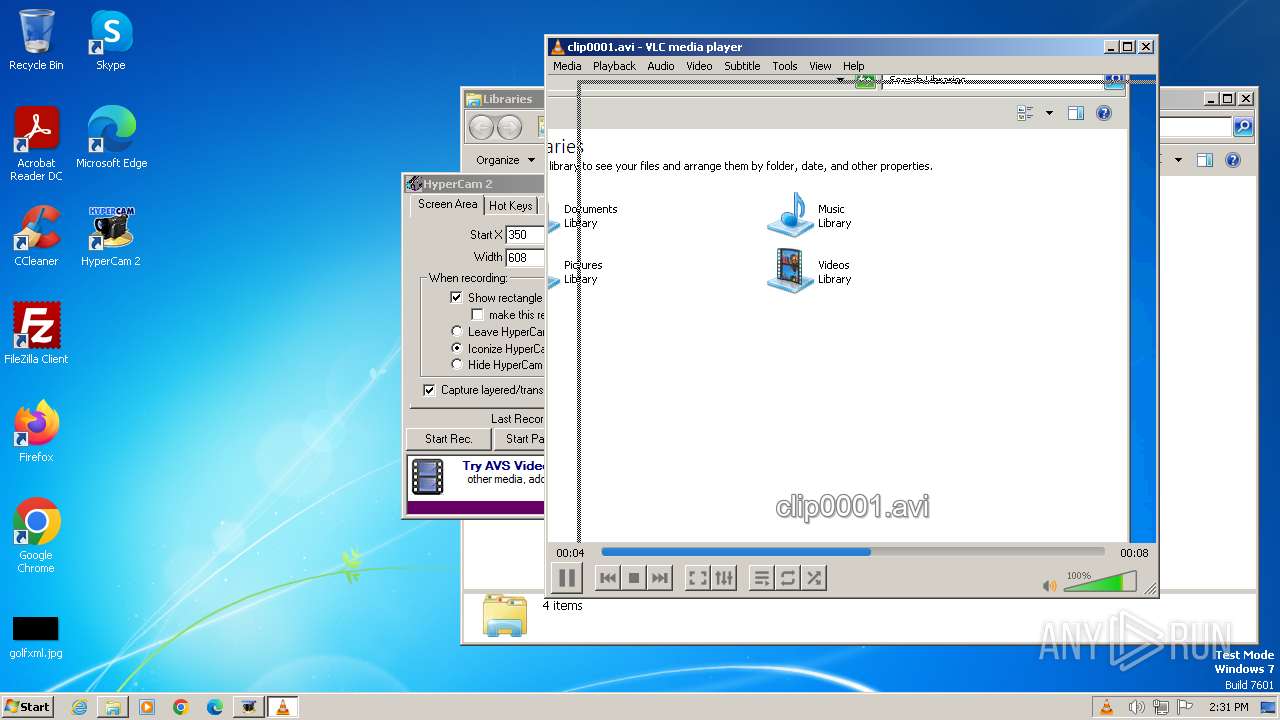Open Help icon in Libraries window
This screenshot has width=1280, height=720.
pos(1233,160)
